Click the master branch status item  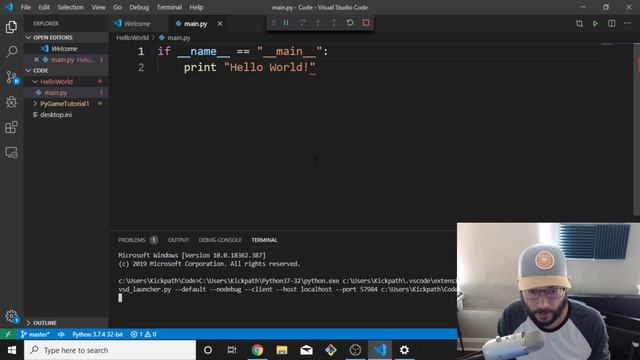pos(35,334)
